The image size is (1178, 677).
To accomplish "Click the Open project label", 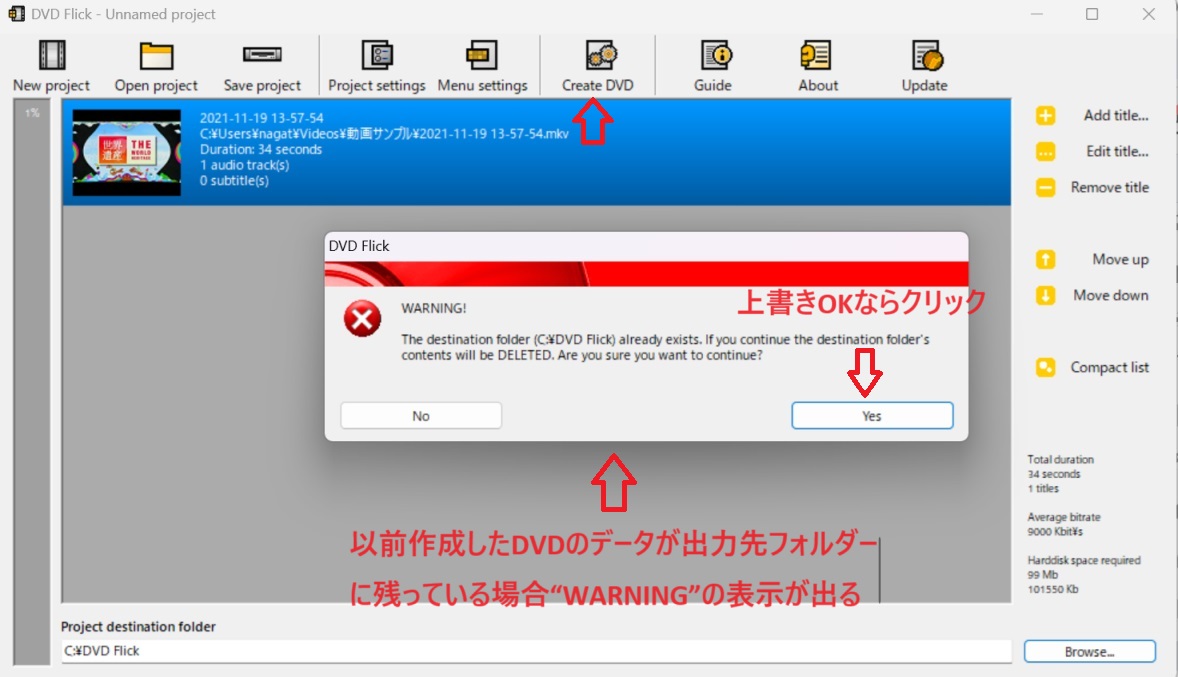I will pos(156,86).
